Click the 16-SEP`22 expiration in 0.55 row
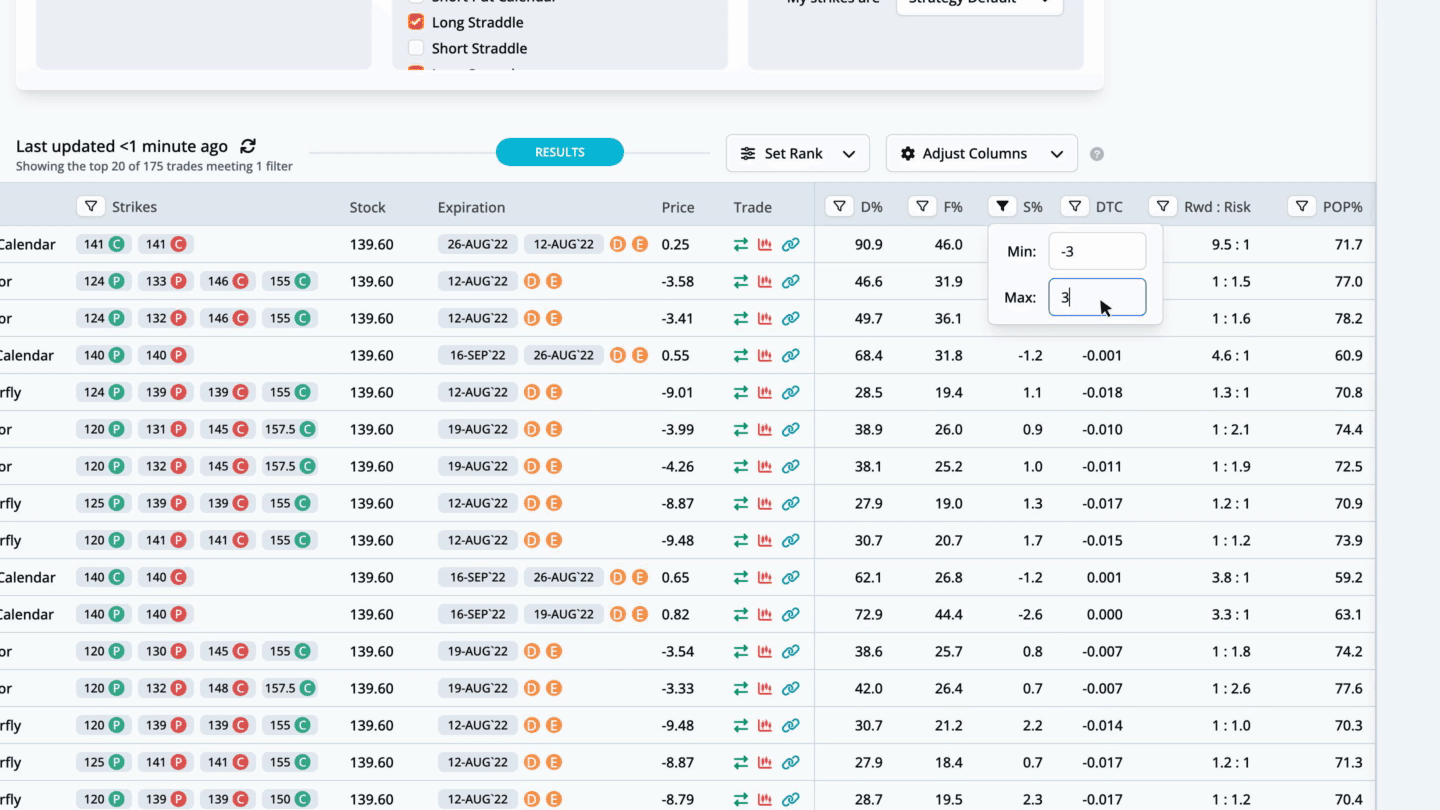 coord(478,355)
